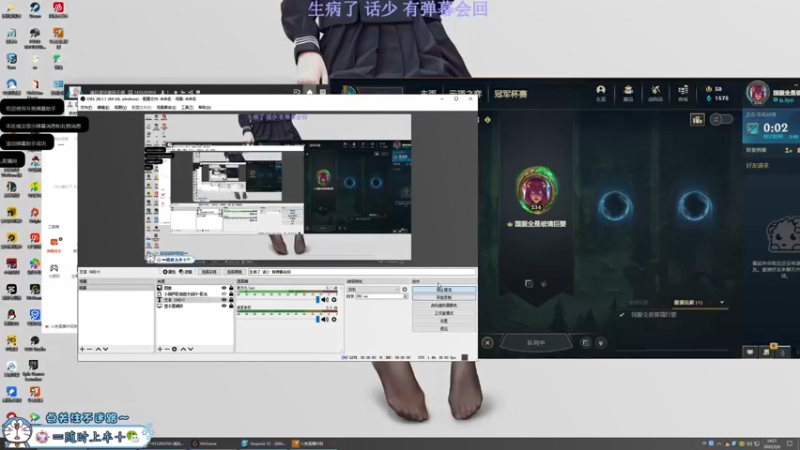Click lobby podium icon beside toggle
Viewport: 800px width, 450px height.
click(697, 119)
